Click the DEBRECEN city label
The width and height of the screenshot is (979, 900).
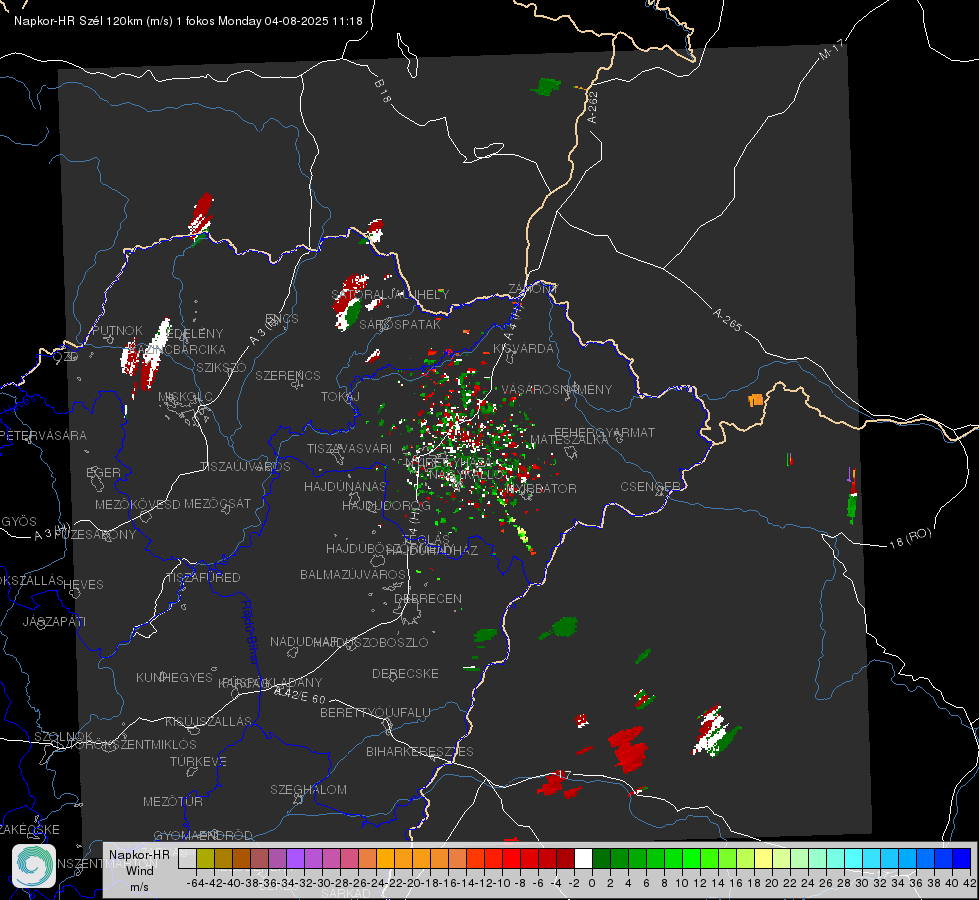coord(428,598)
